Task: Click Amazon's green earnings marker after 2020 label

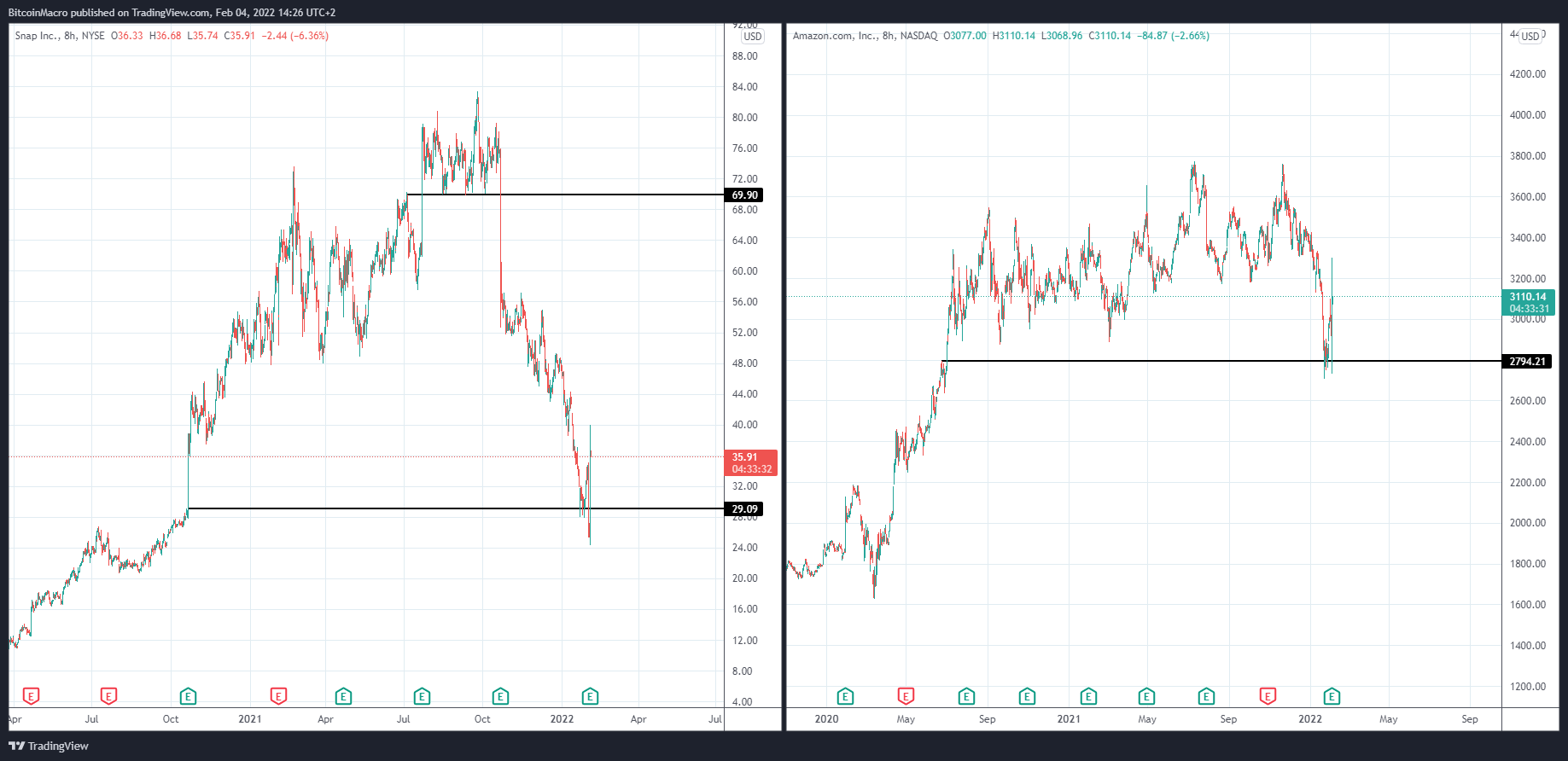Action: click(x=845, y=696)
